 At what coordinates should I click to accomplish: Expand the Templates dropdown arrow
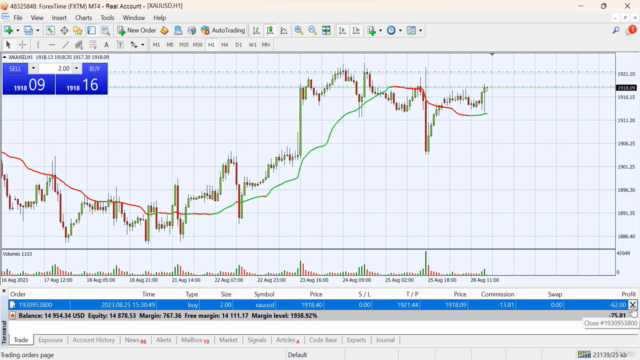tap(420, 30)
